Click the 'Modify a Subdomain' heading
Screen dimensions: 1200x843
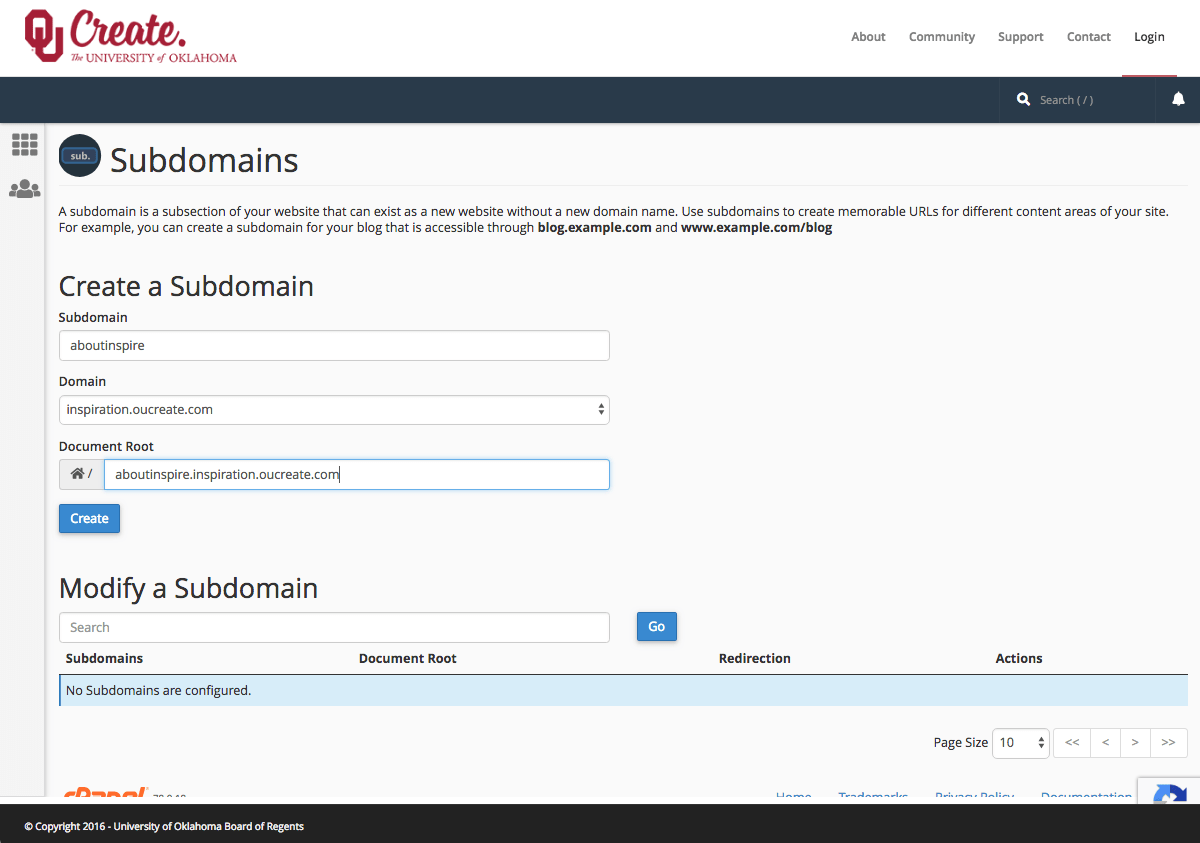188,588
